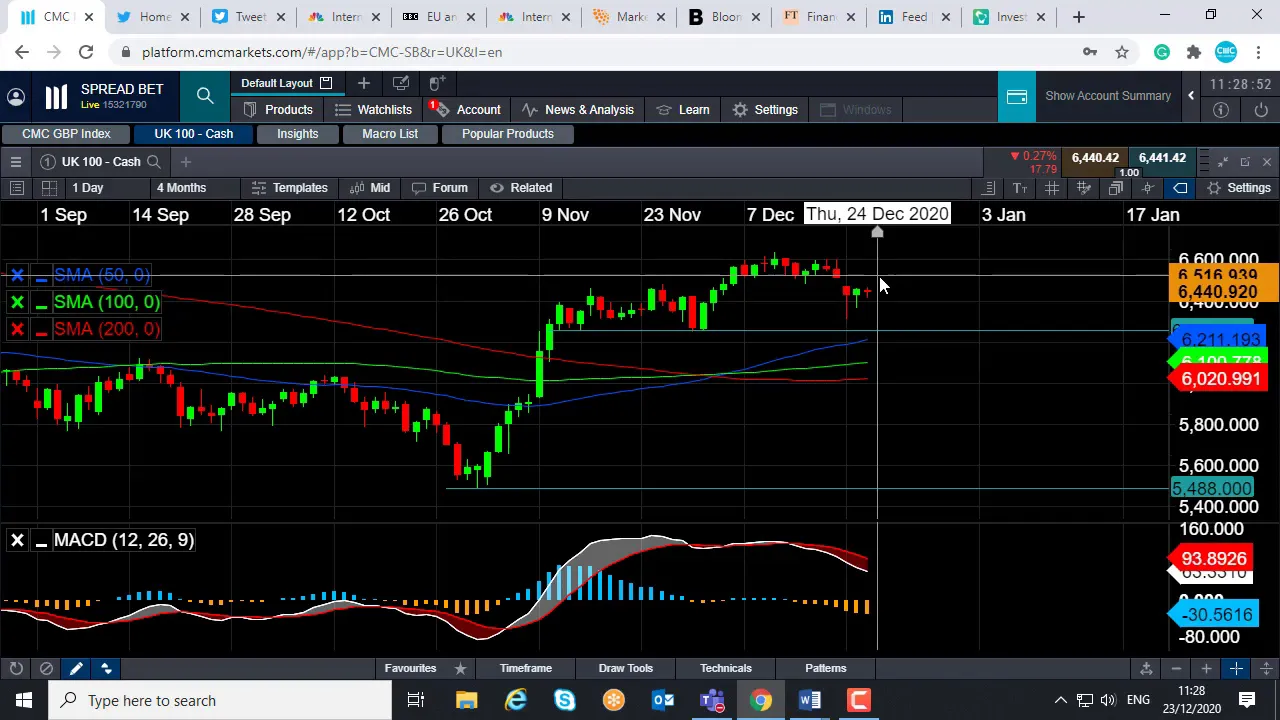Click the Windows search box
Screen dimensions: 1280x720
tap(220, 700)
